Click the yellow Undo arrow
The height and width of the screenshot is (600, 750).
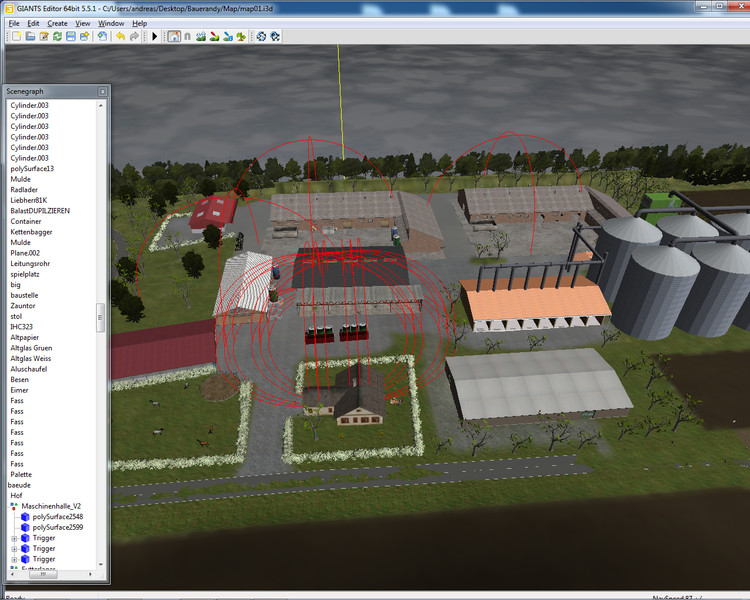click(x=121, y=36)
